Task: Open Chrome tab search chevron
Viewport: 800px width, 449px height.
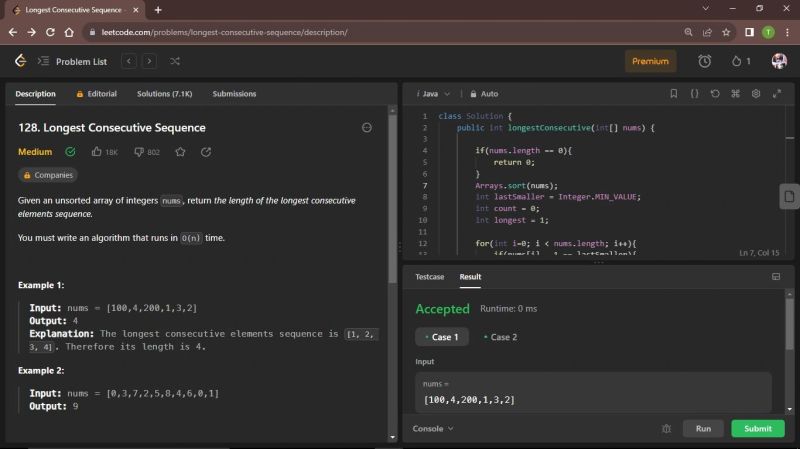Action: coord(706,9)
